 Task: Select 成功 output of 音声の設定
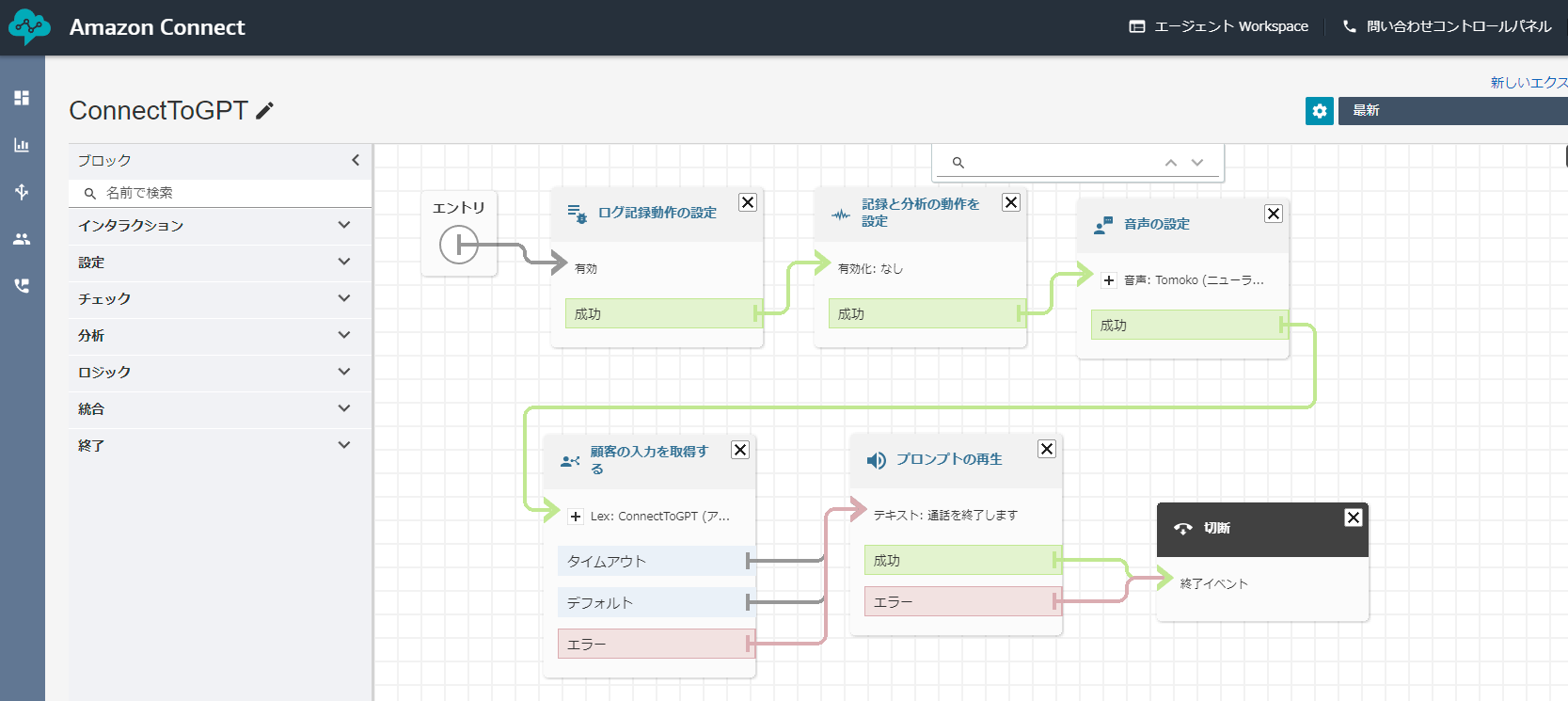1190,326
